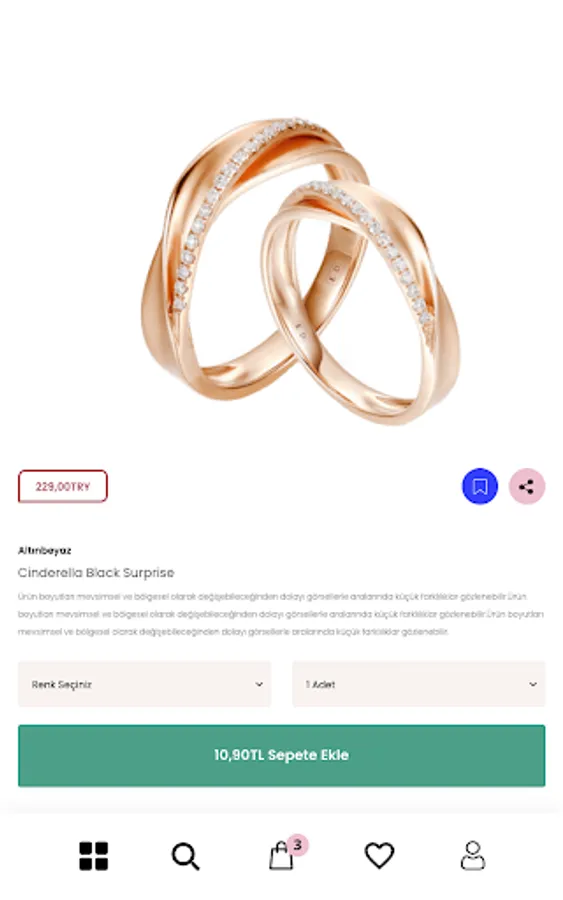This screenshot has height=900, width=563.
Task: Open search via magnifier icon
Action: [185, 856]
